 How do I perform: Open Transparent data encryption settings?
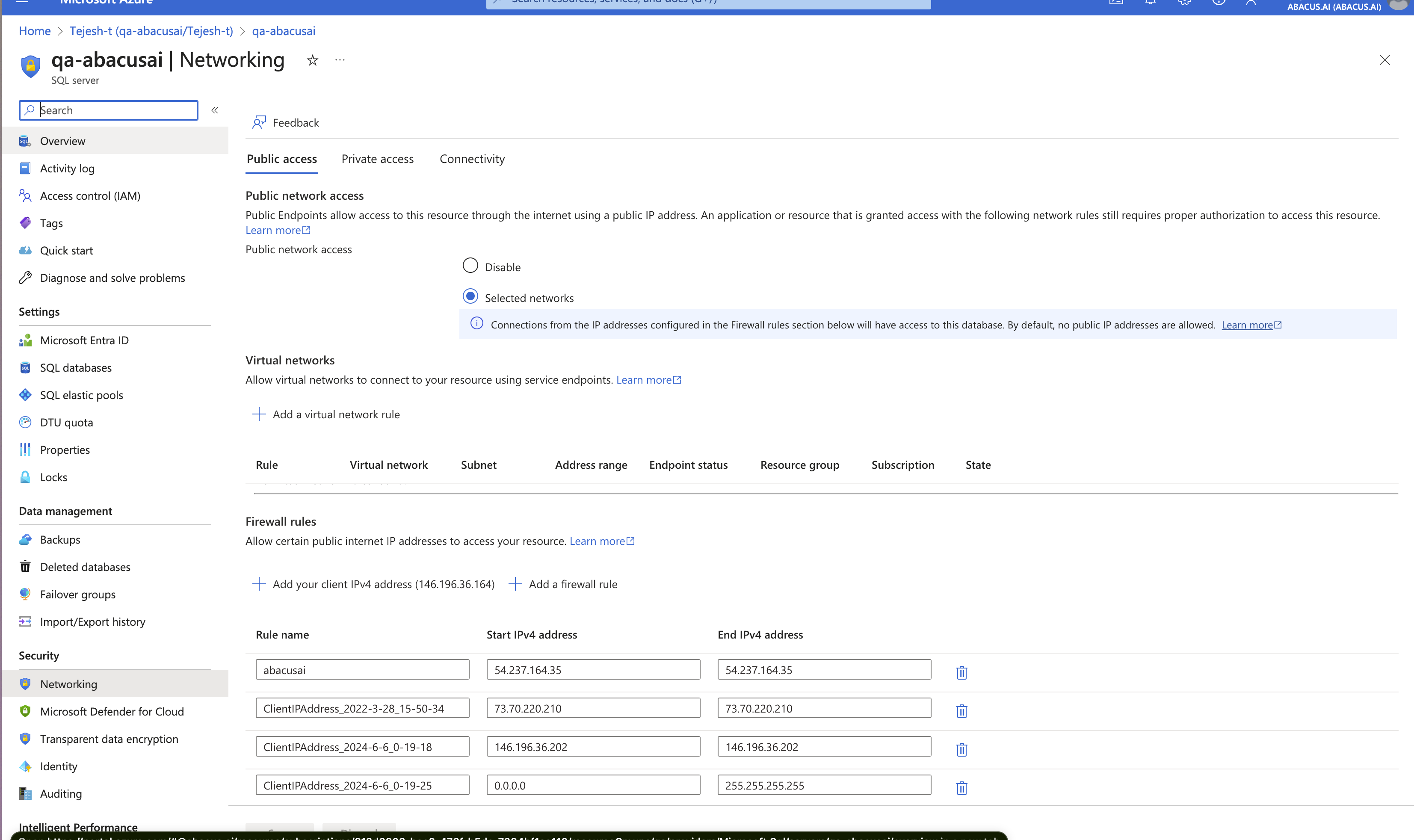click(x=109, y=739)
